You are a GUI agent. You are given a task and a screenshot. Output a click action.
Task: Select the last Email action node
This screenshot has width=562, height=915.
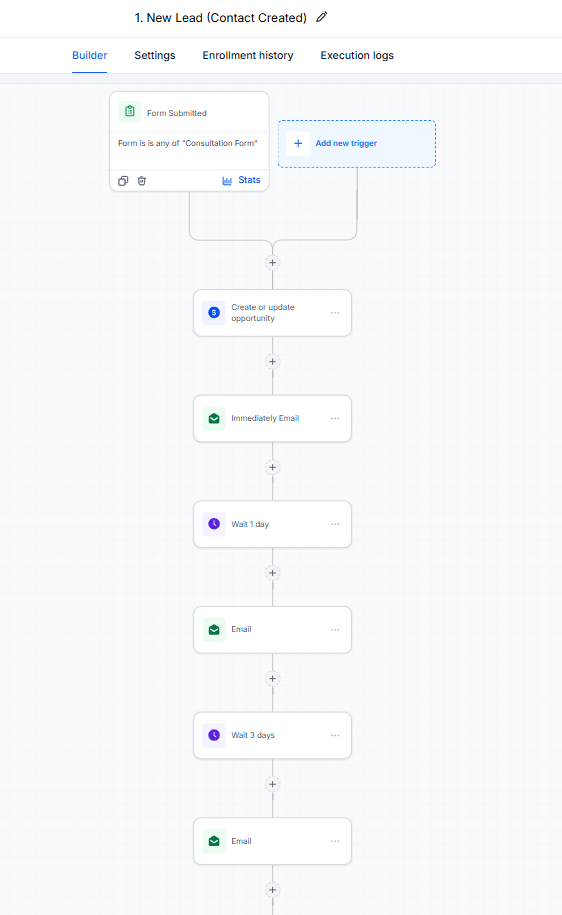point(273,841)
